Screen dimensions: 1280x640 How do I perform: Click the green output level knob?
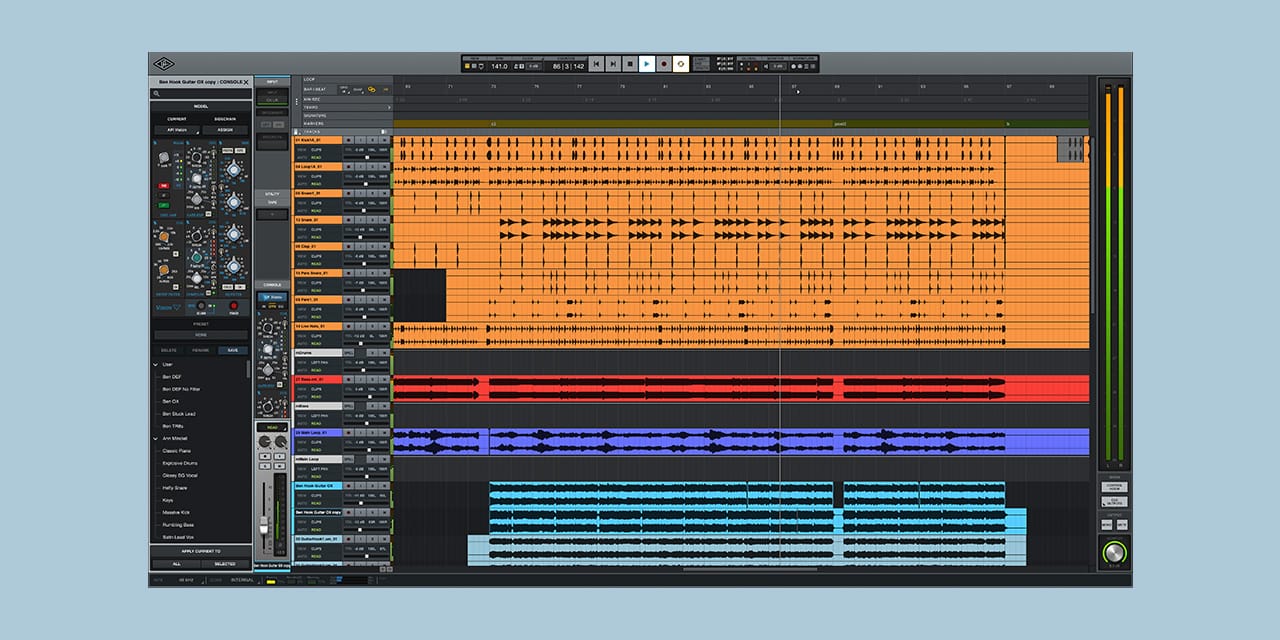1113,553
